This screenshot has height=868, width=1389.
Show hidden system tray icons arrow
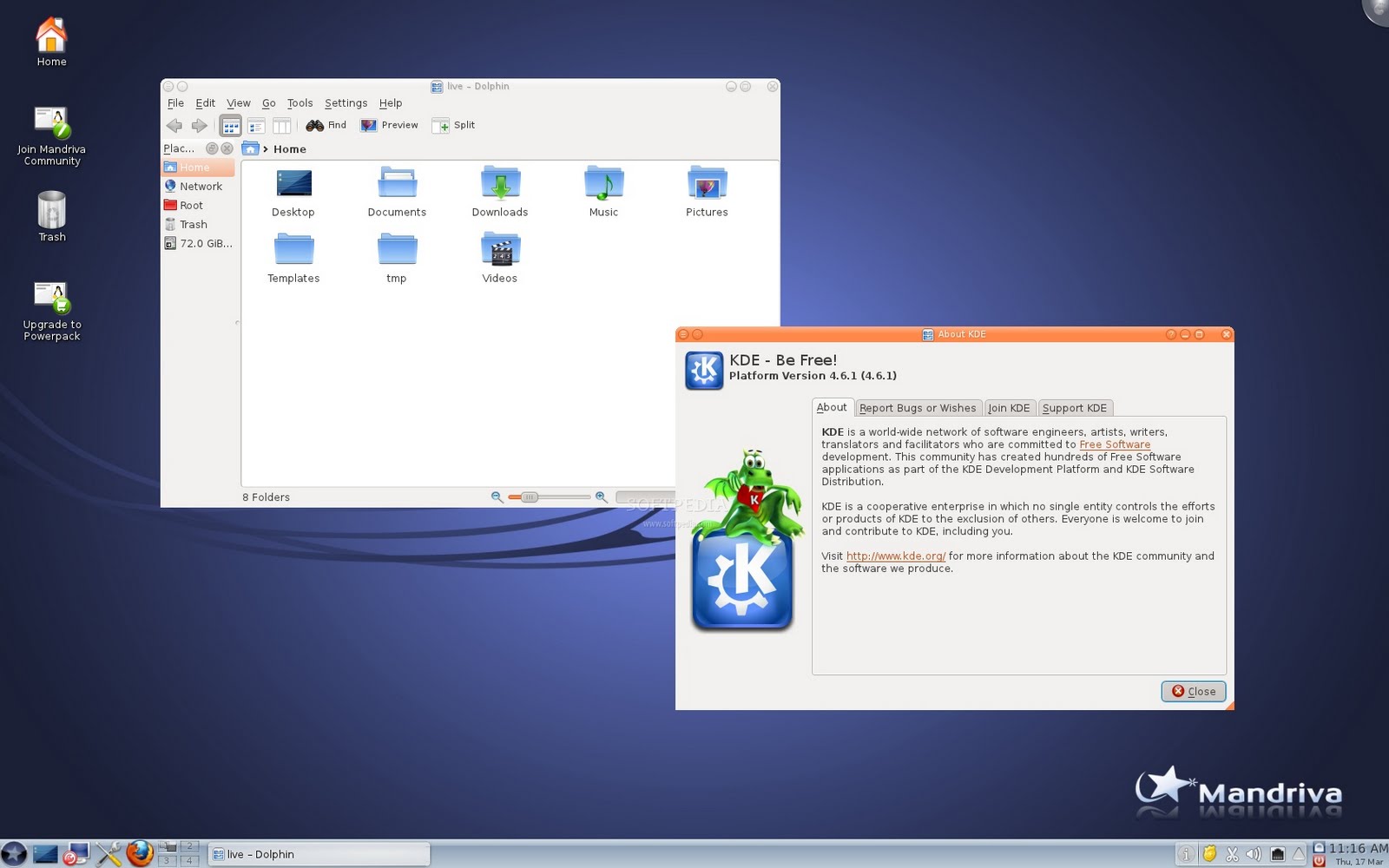click(1299, 855)
